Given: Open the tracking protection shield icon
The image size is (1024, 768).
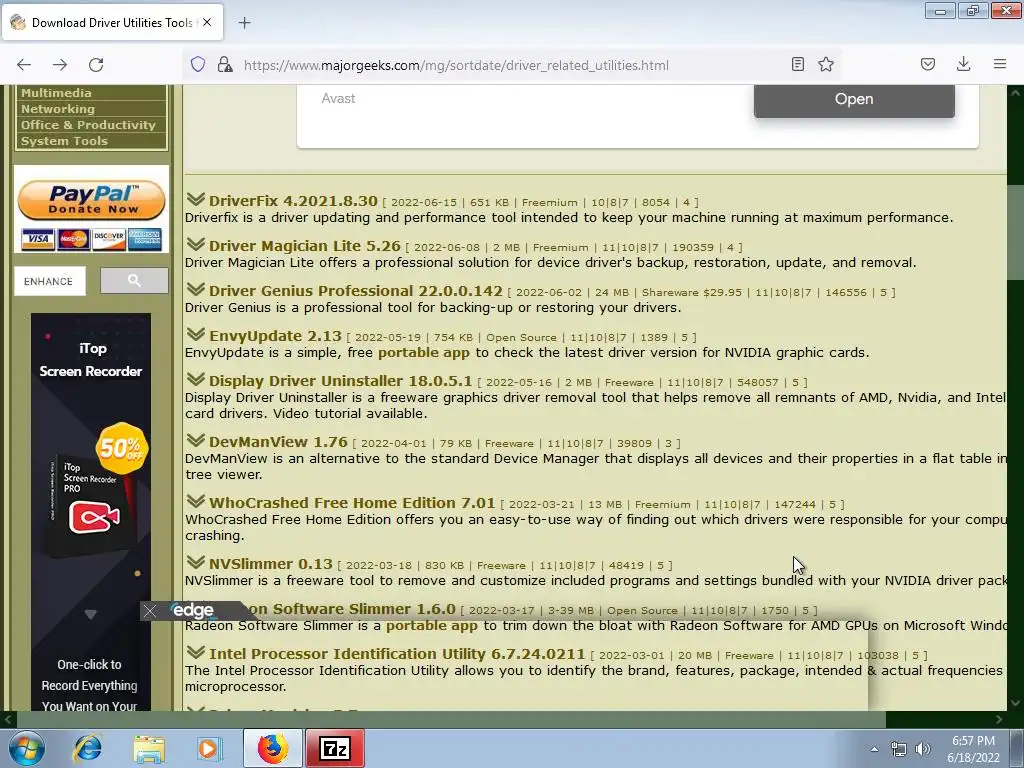Looking at the screenshot, I should [x=198, y=64].
